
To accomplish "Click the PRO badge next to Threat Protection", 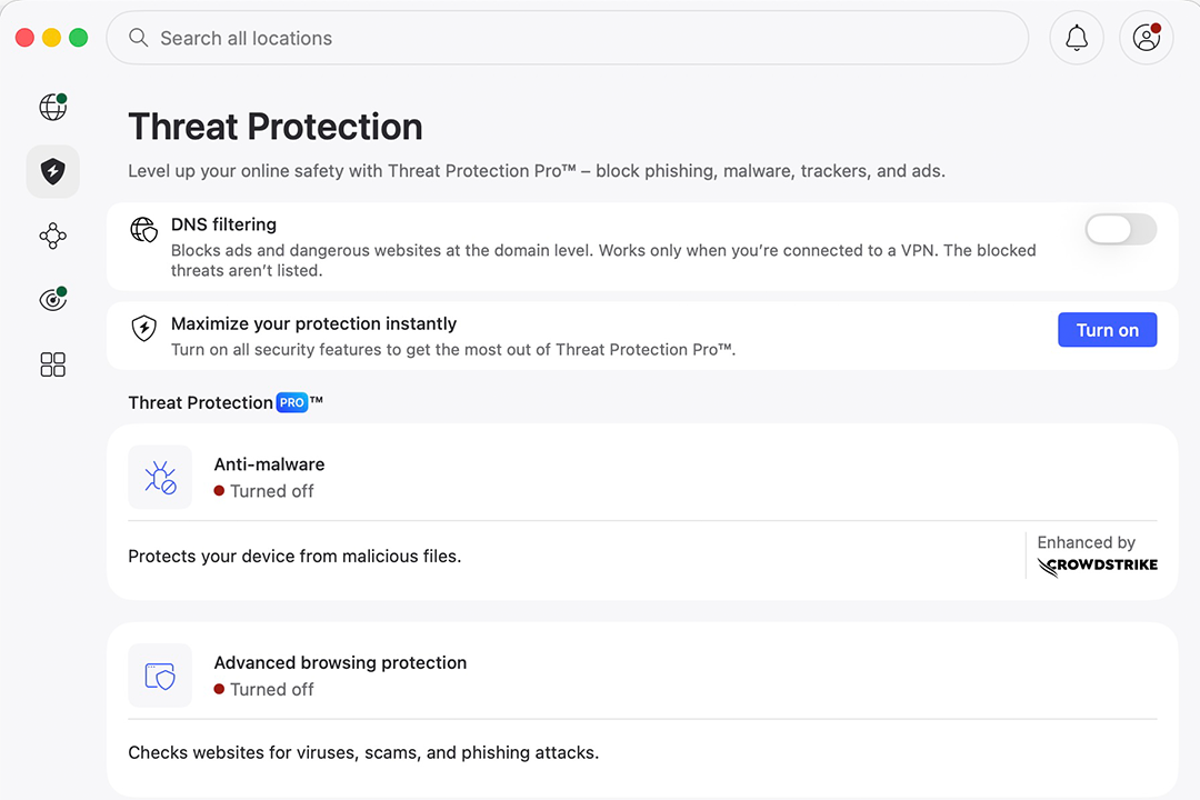I will coord(291,403).
